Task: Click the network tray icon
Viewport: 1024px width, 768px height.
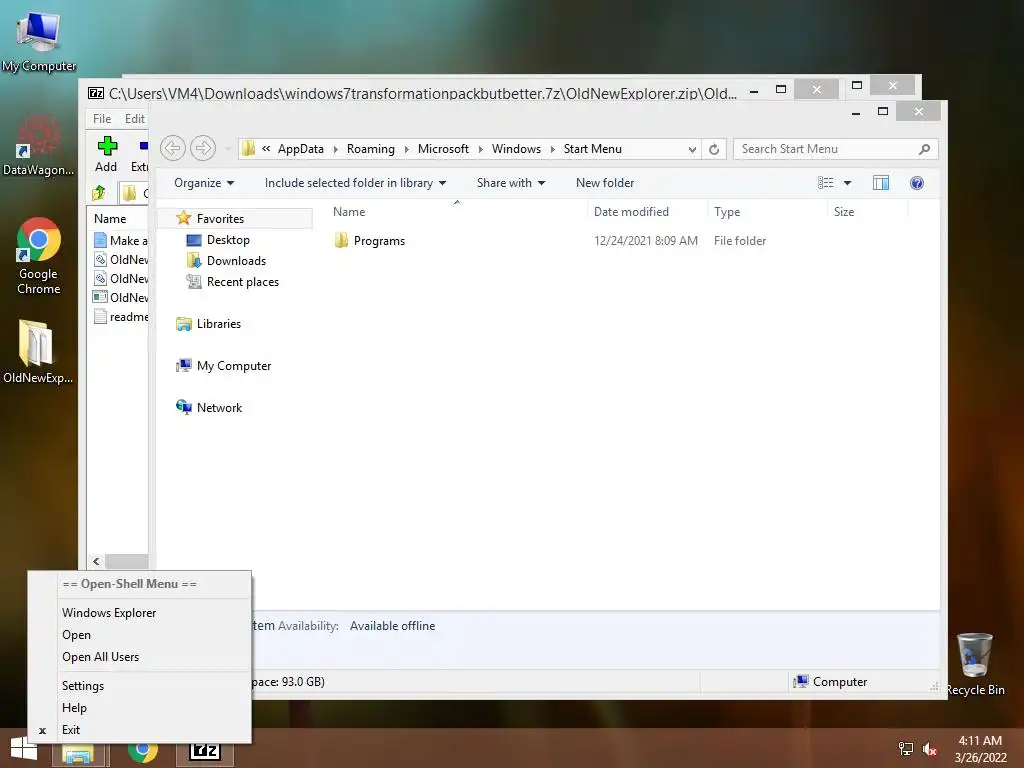Action: pyautogui.click(x=906, y=749)
